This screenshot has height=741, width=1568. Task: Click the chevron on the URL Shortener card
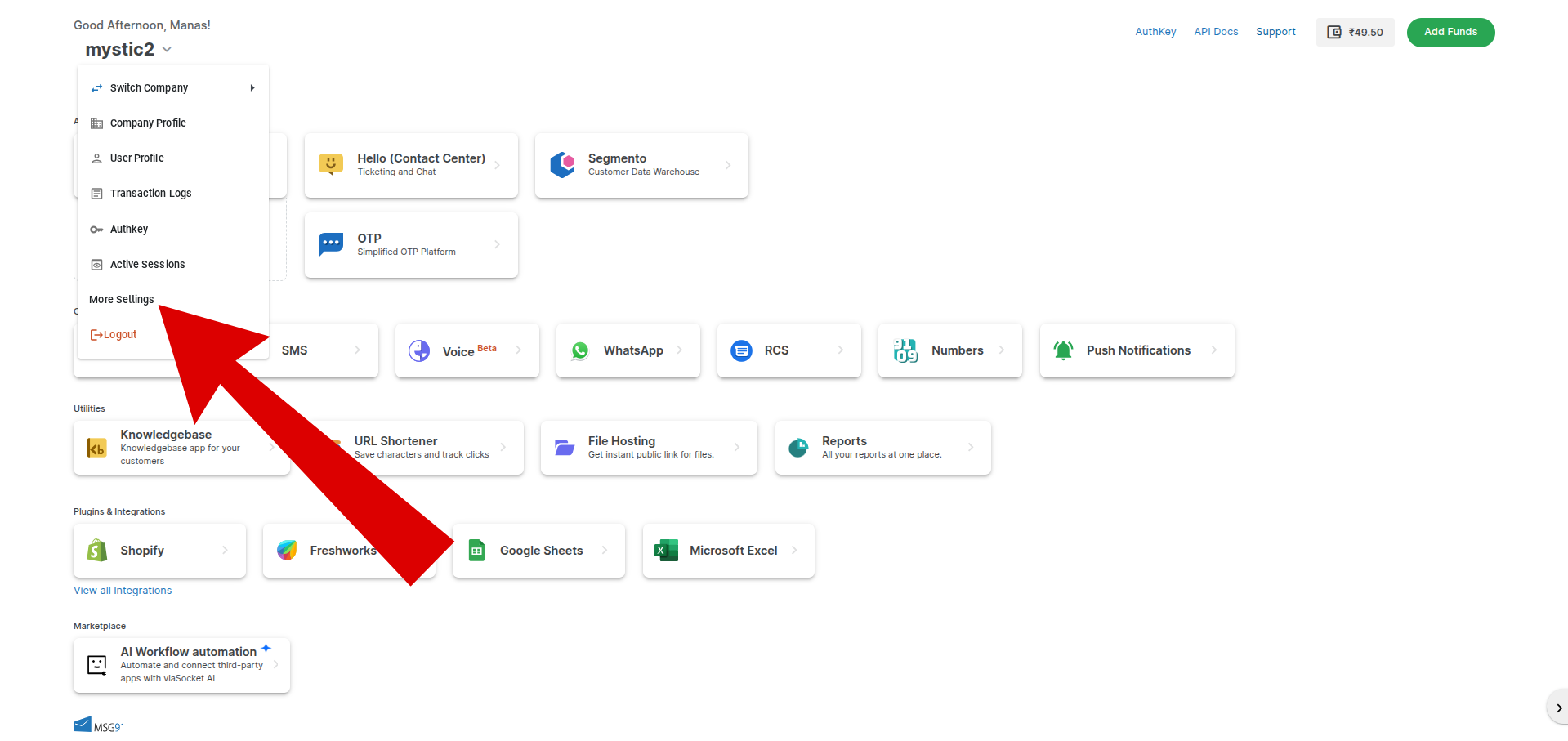pyautogui.click(x=503, y=447)
